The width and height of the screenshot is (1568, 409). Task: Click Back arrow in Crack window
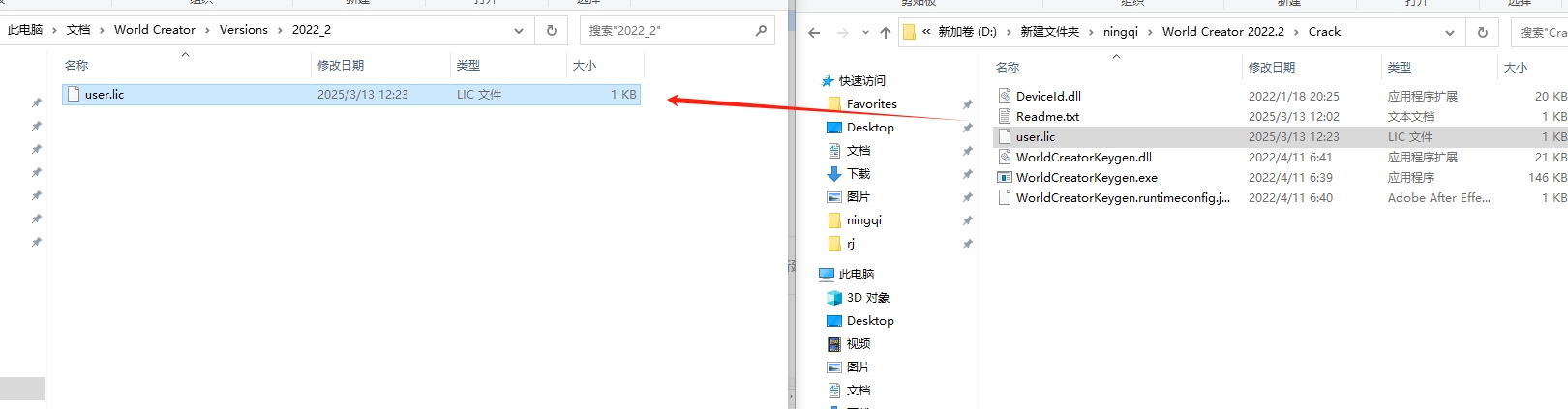point(814,33)
